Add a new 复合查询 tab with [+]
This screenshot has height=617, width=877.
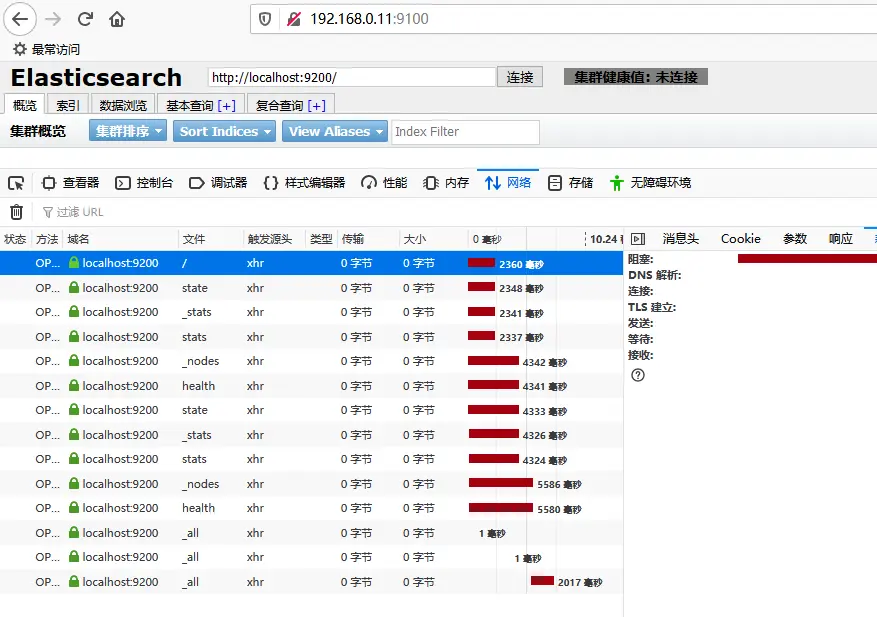[x=316, y=105]
